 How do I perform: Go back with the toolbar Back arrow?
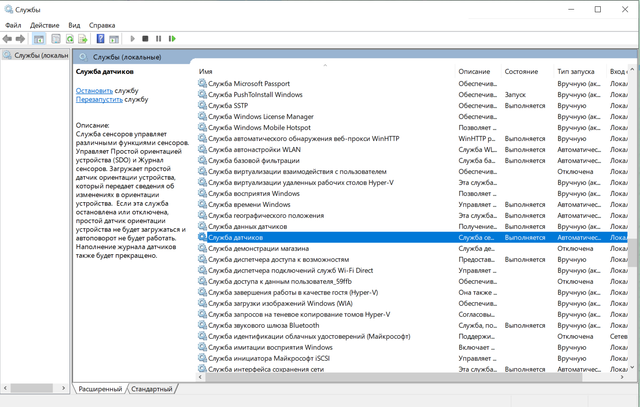click(x=7, y=39)
